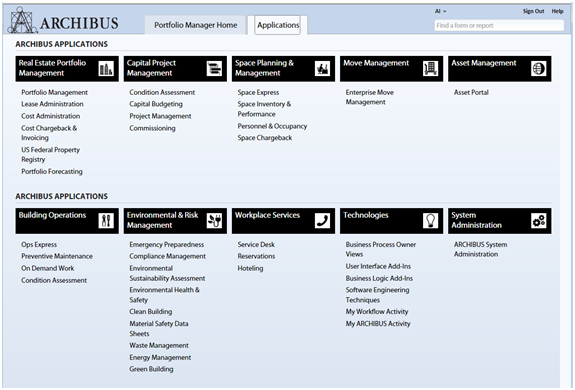Open Commissioning link

click(152, 128)
